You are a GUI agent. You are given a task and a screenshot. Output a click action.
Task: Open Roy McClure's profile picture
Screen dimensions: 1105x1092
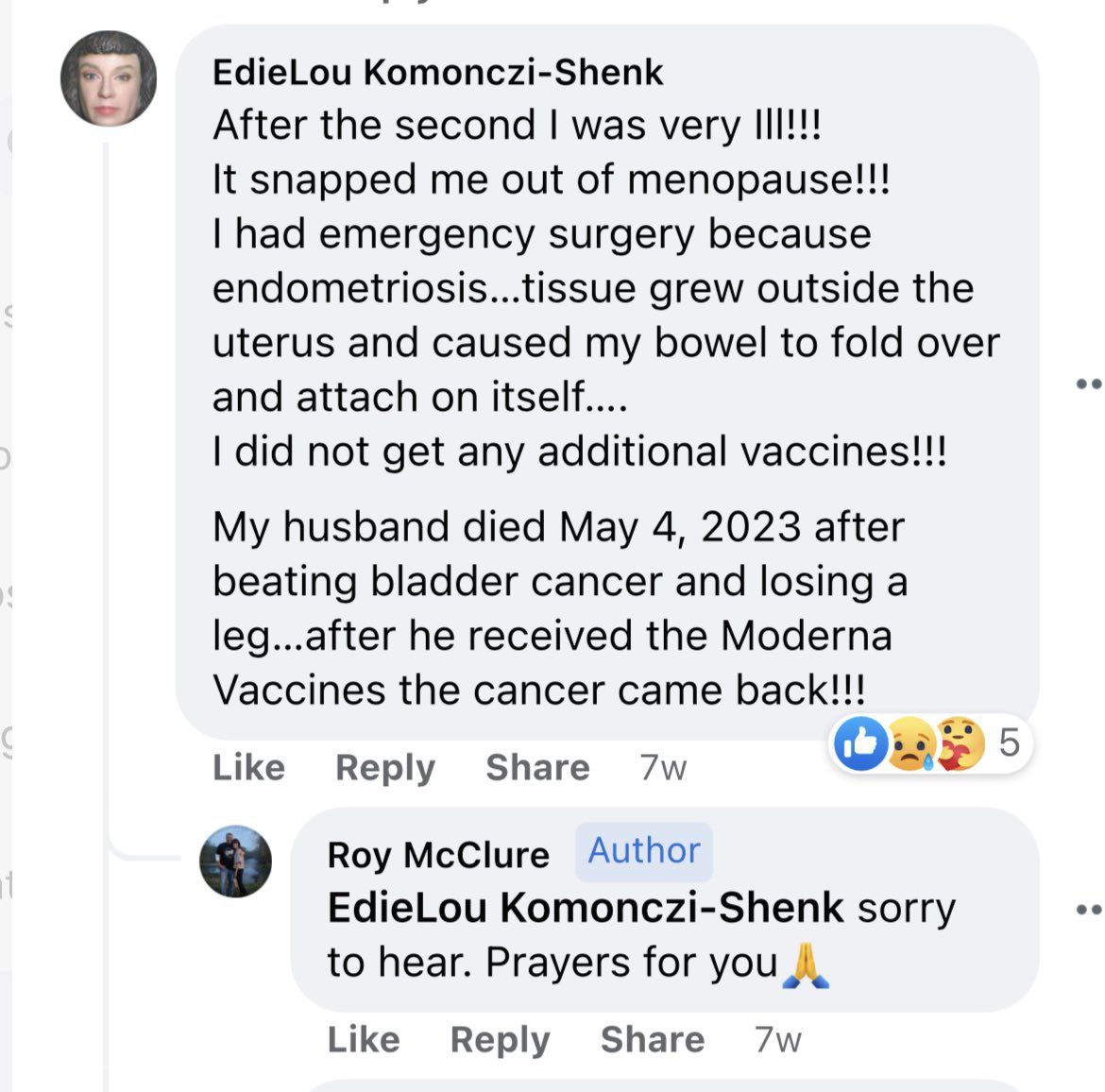[x=235, y=861]
